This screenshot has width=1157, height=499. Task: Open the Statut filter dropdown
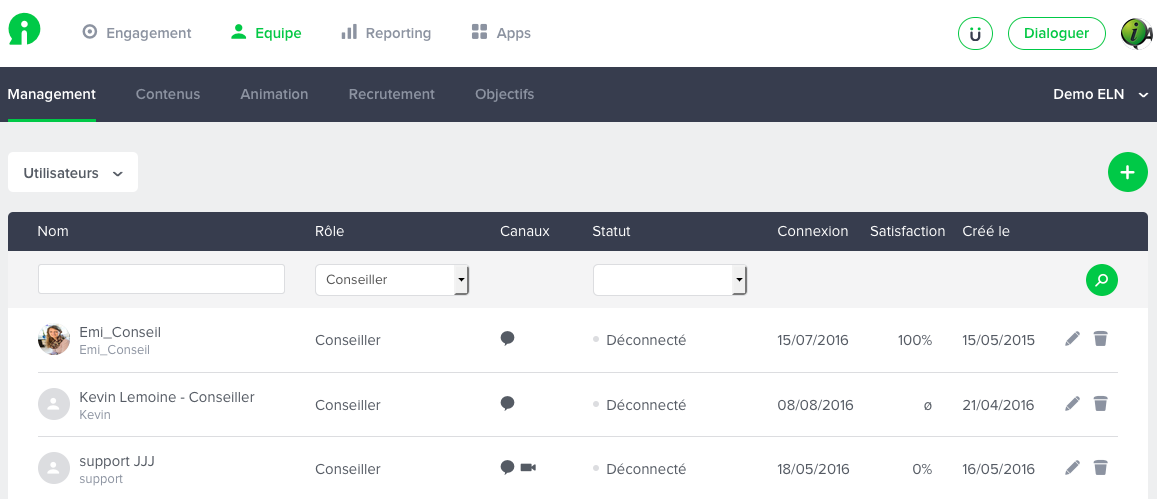click(x=670, y=280)
